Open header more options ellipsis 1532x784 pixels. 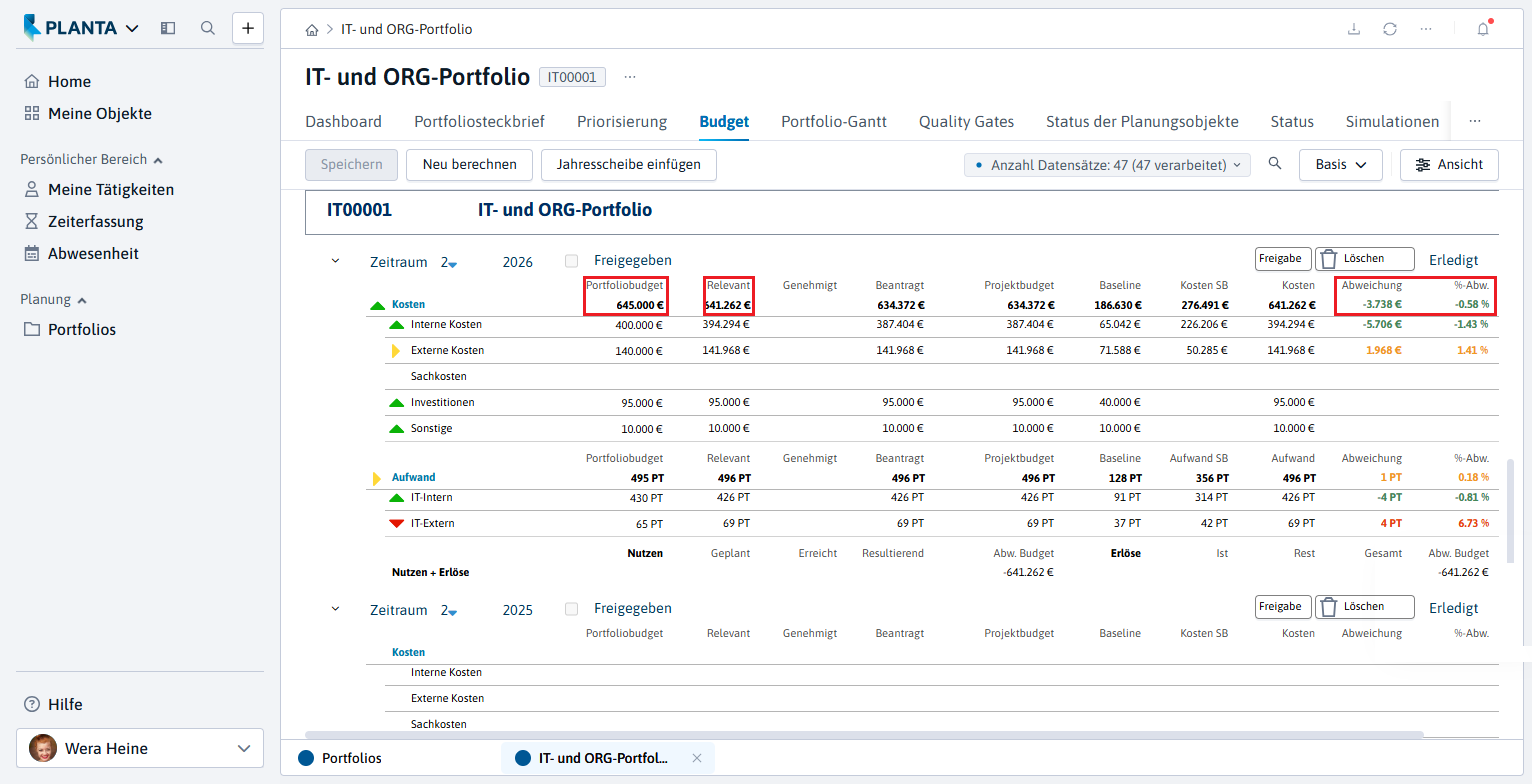coord(1425,29)
